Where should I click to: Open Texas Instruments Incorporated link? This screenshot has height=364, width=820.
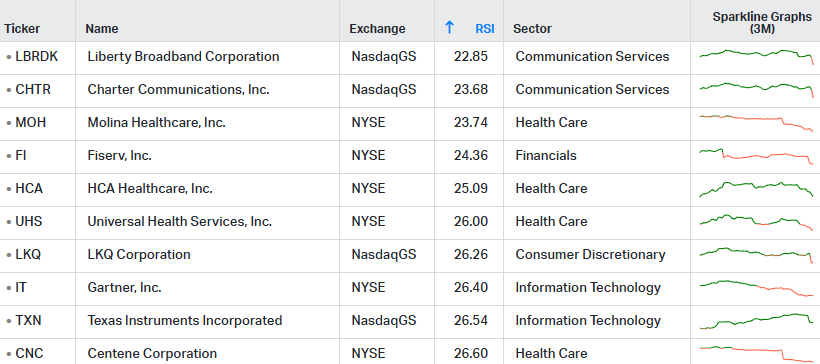(185, 321)
